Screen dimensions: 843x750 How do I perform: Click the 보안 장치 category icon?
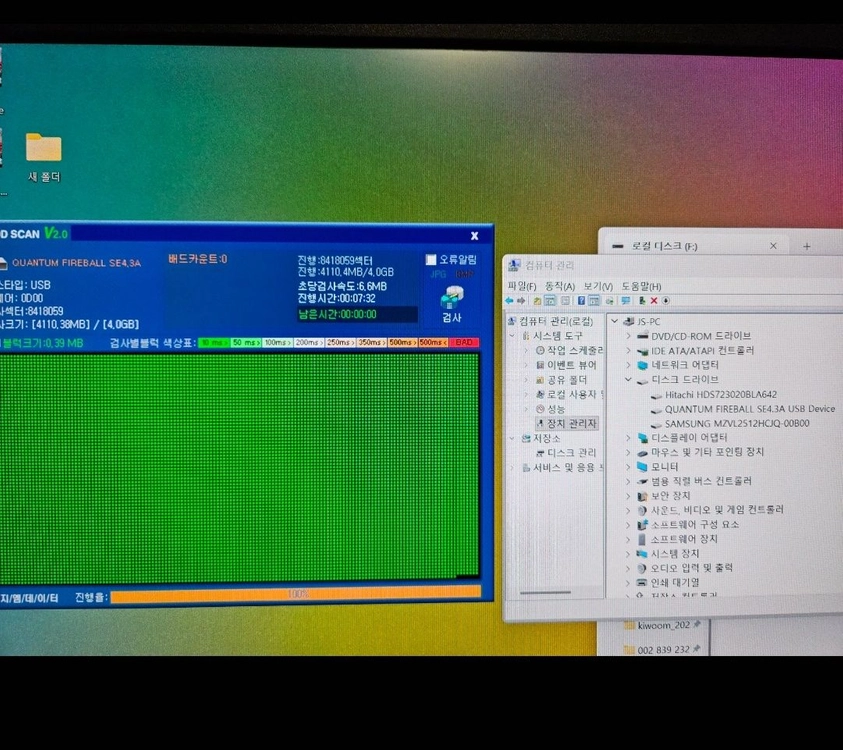(642, 496)
